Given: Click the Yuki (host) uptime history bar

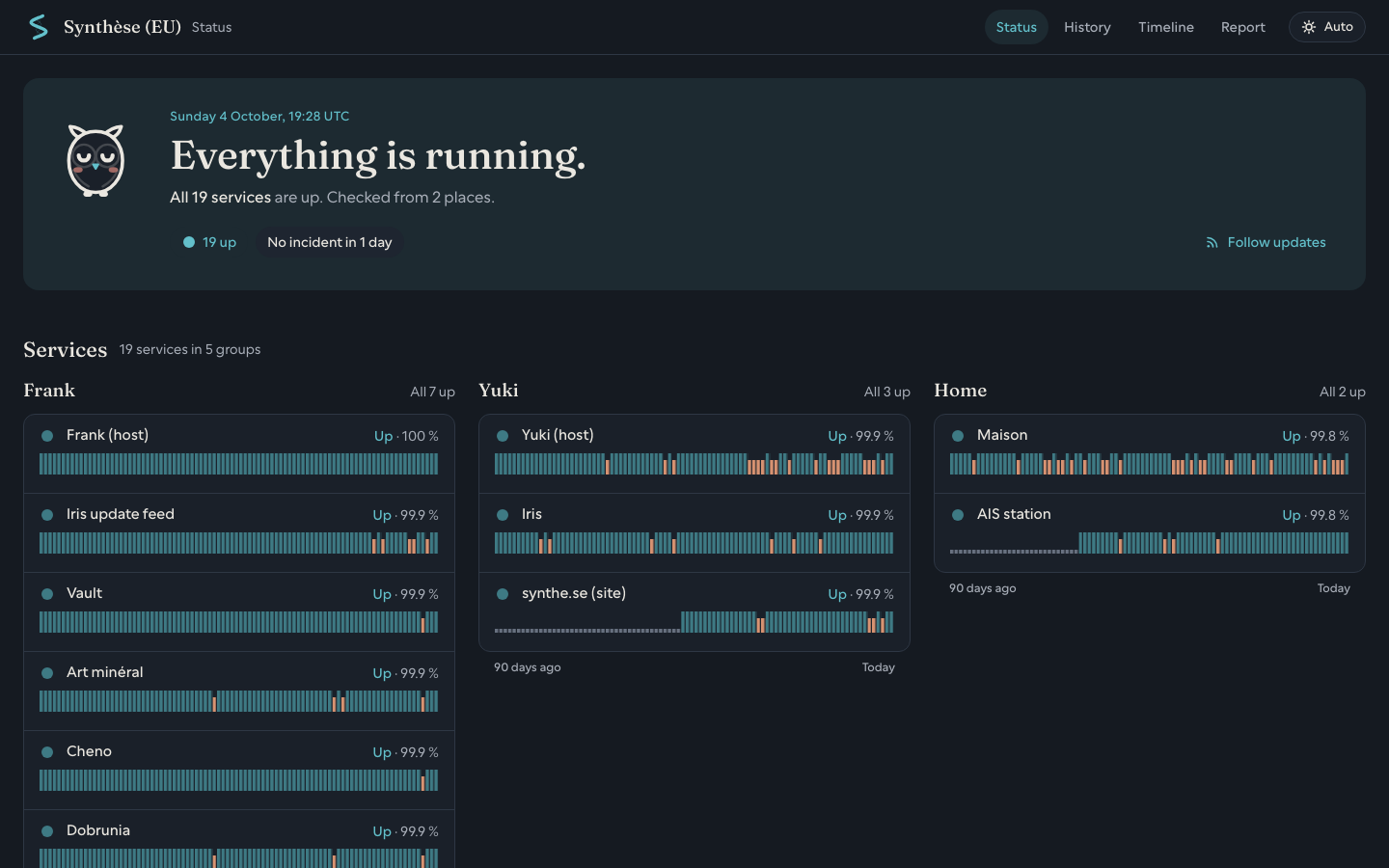Looking at the screenshot, I should pyautogui.click(x=694, y=464).
